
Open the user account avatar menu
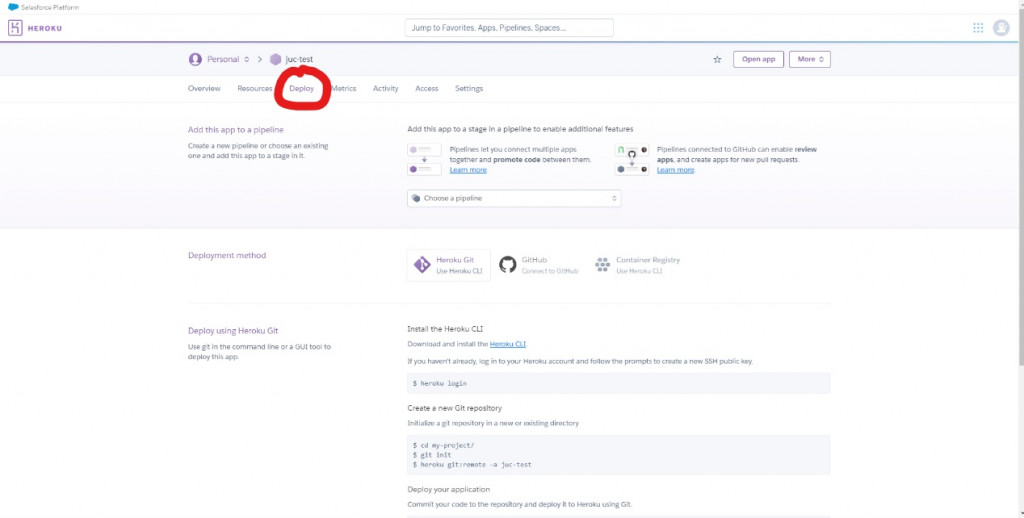(x=1001, y=27)
